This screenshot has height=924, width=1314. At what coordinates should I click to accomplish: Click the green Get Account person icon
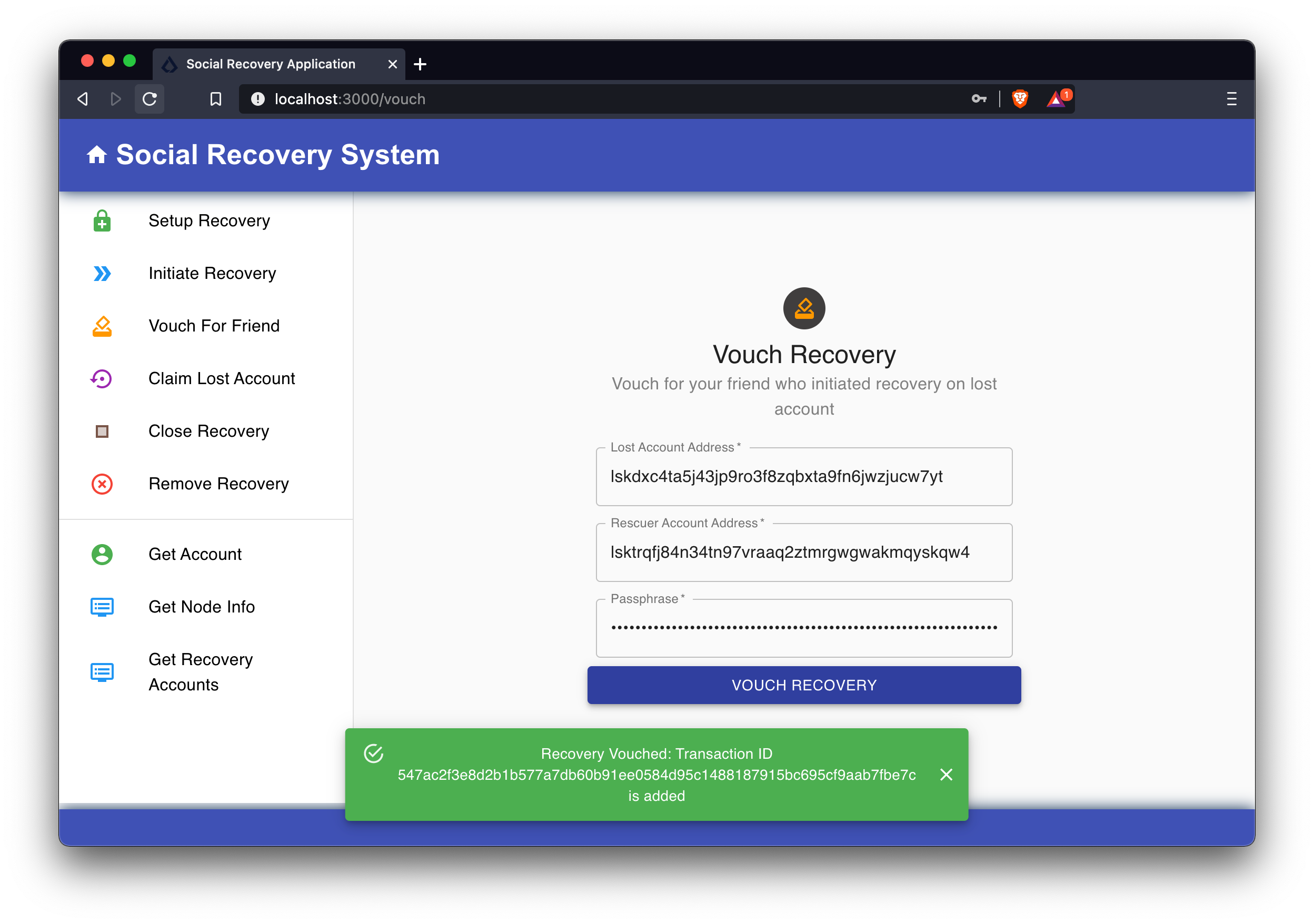pos(102,555)
